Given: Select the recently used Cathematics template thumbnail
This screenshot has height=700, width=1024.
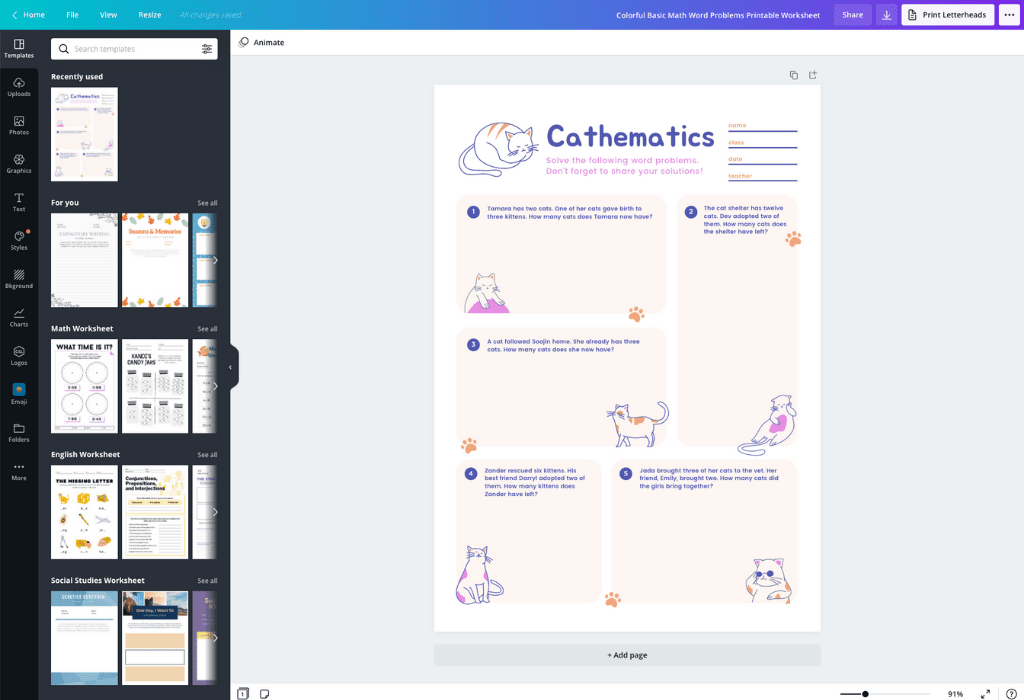Looking at the screenshot, I should pos(84,134).
